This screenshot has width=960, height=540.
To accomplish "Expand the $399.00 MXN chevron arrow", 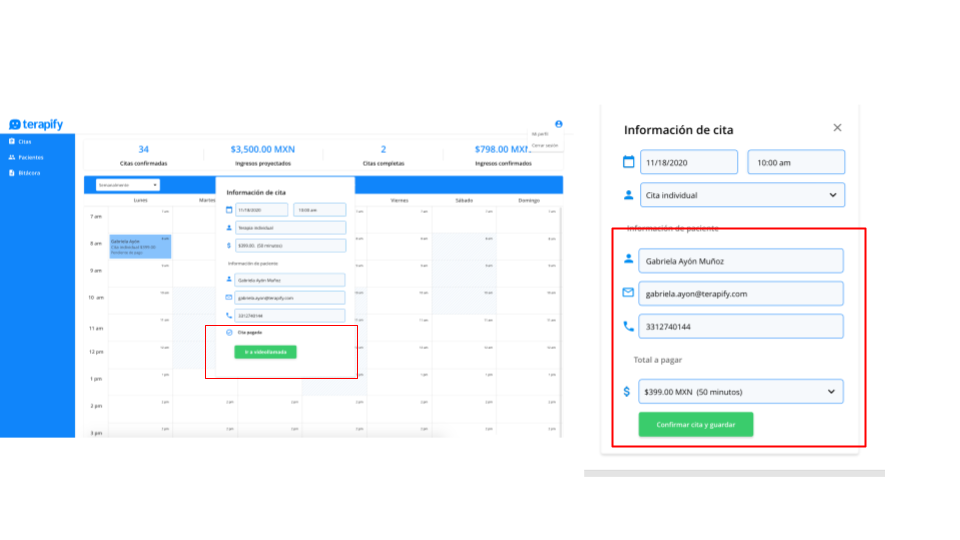I will (x=831, y=392).
